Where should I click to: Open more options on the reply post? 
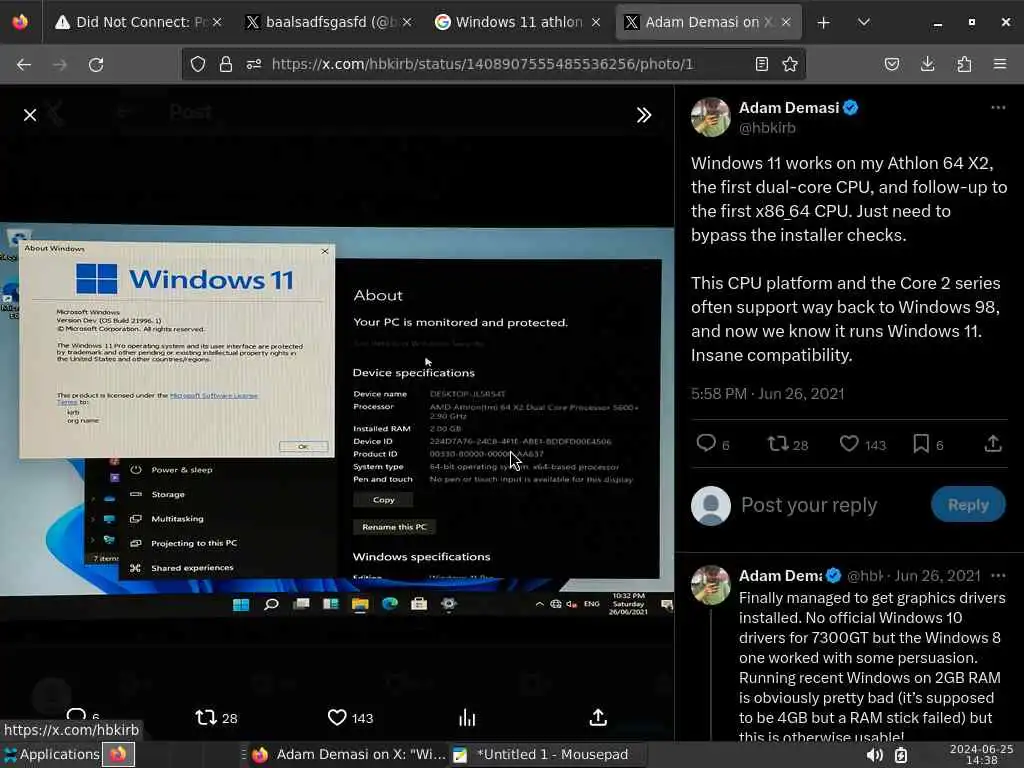pyautogui.click(x=998, y=575)
